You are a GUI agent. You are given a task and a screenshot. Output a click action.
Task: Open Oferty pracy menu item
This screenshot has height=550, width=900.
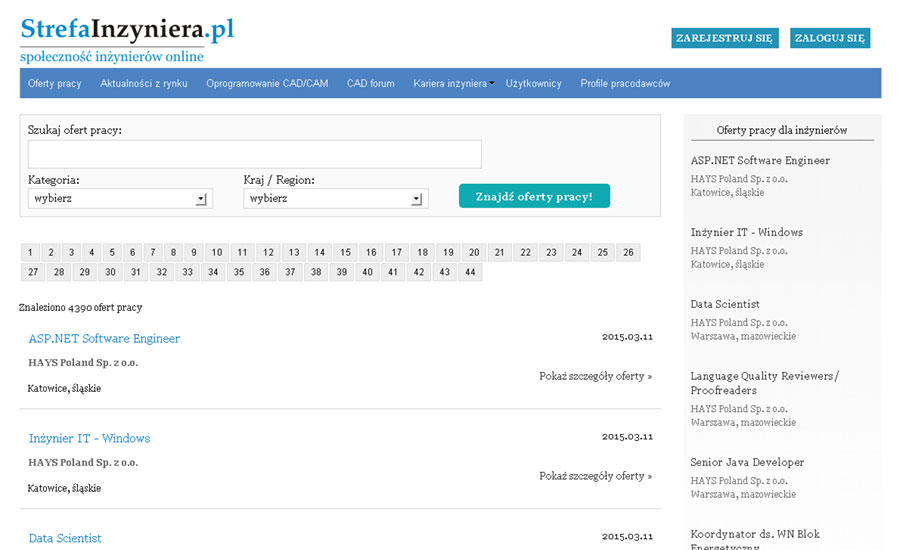[55, 83]
